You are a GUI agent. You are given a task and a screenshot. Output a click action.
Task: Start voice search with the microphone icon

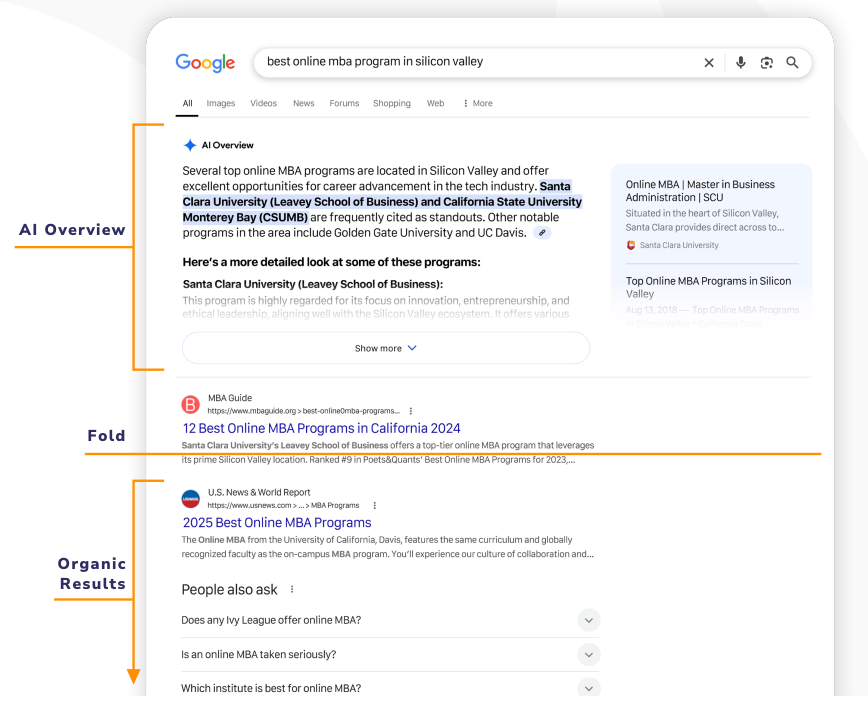click(x=740, y=63)
